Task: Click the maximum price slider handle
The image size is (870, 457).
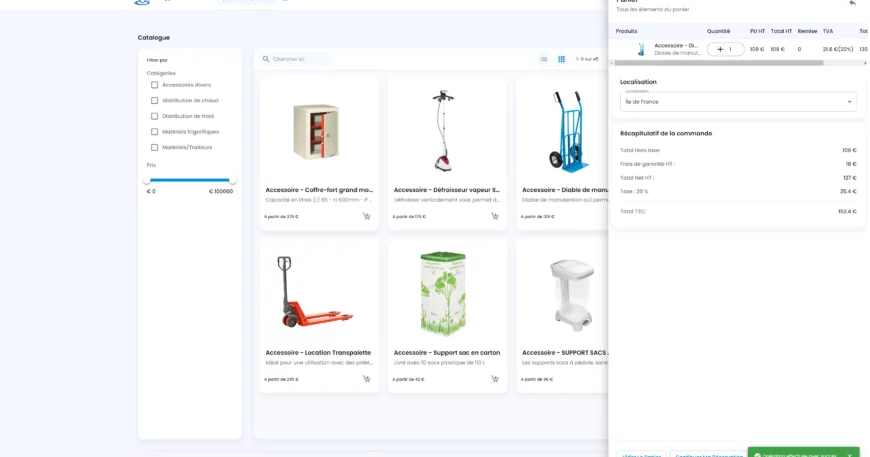Action: coord(233,180)
